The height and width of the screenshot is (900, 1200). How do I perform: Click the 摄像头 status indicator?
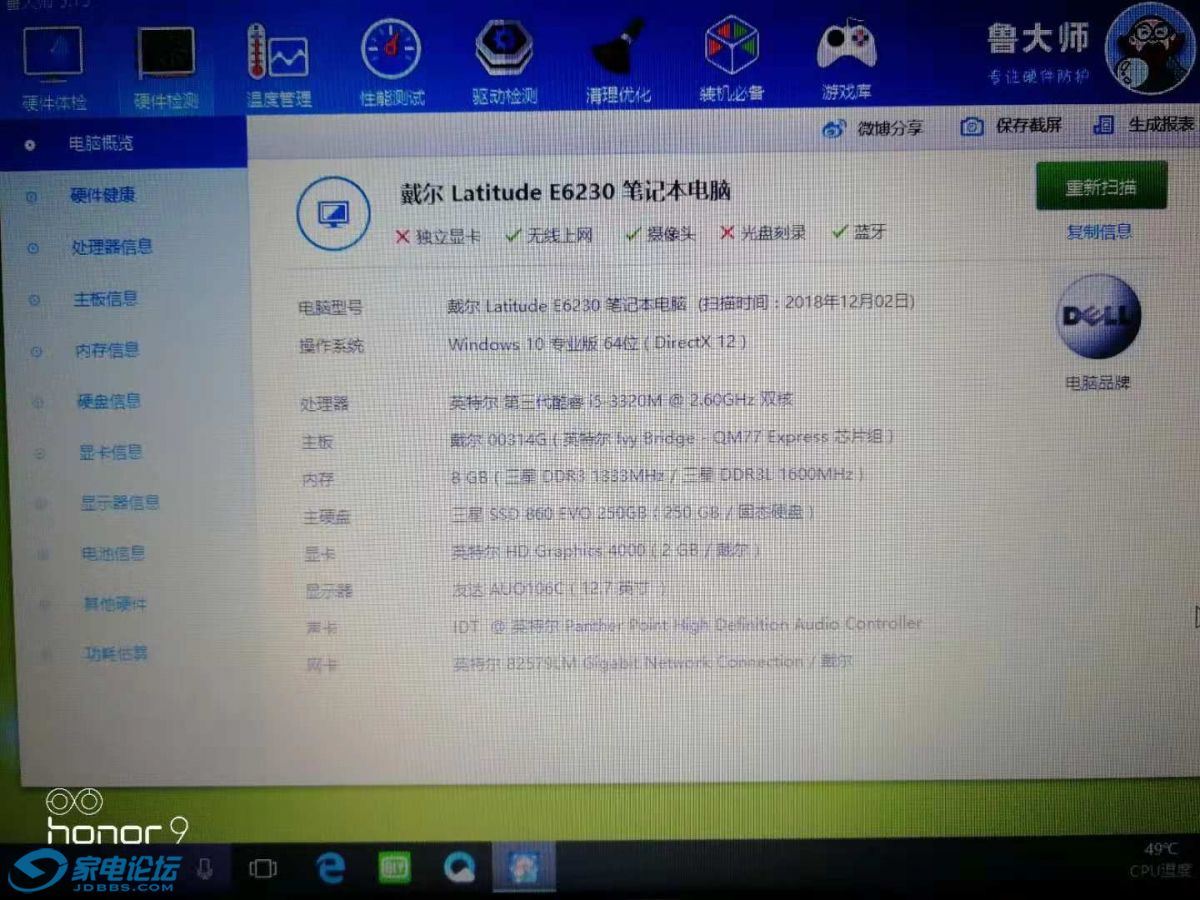tap(660, 234)
